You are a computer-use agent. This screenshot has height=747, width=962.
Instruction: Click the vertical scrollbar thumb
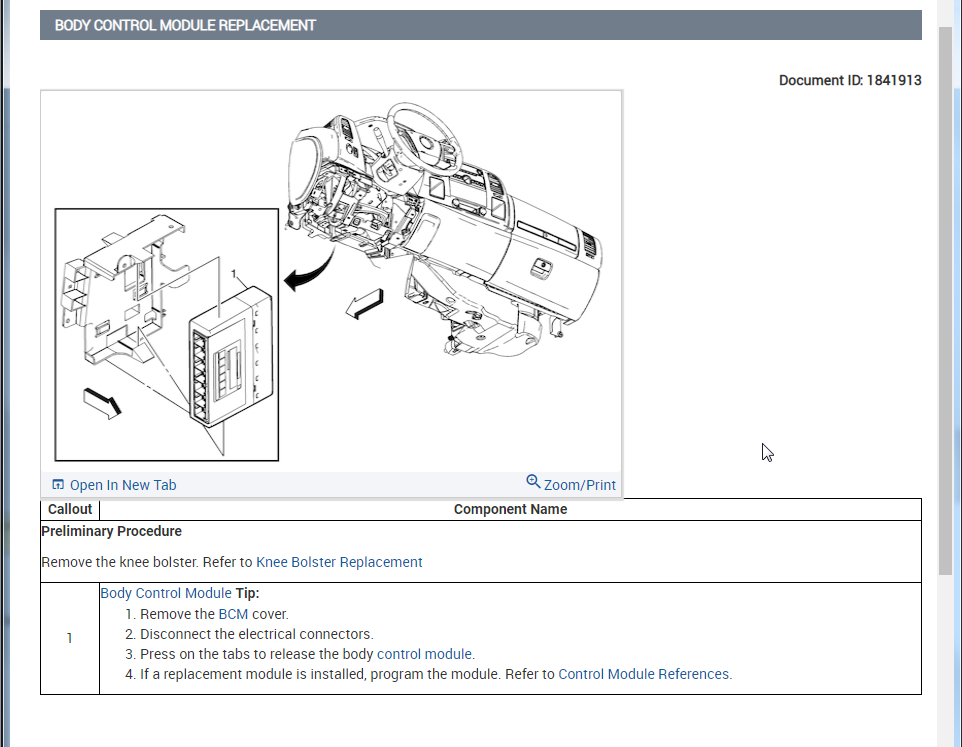[x=945, y=301]
